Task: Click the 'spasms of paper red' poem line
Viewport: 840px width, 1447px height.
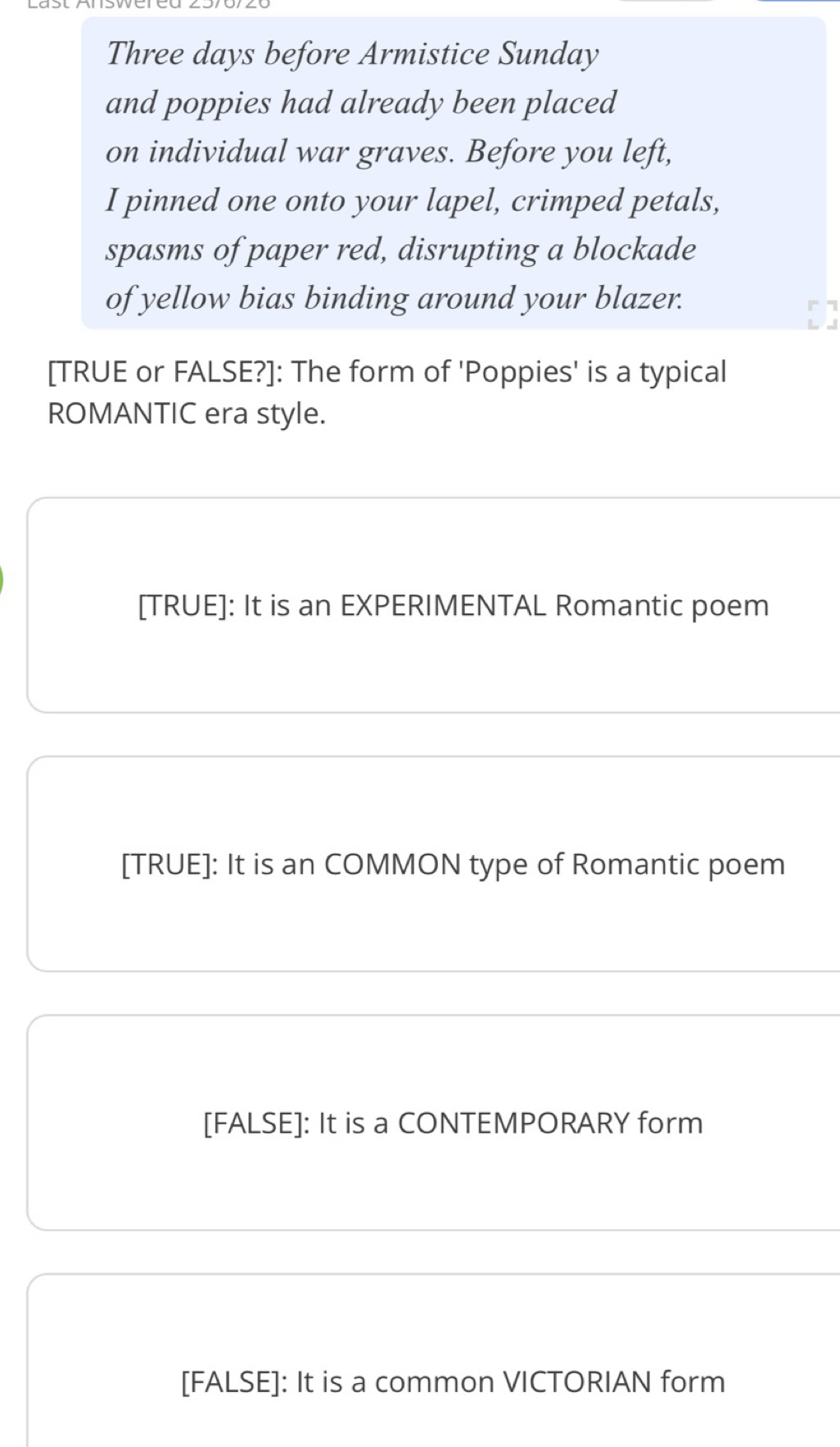Action: [400, 249]
